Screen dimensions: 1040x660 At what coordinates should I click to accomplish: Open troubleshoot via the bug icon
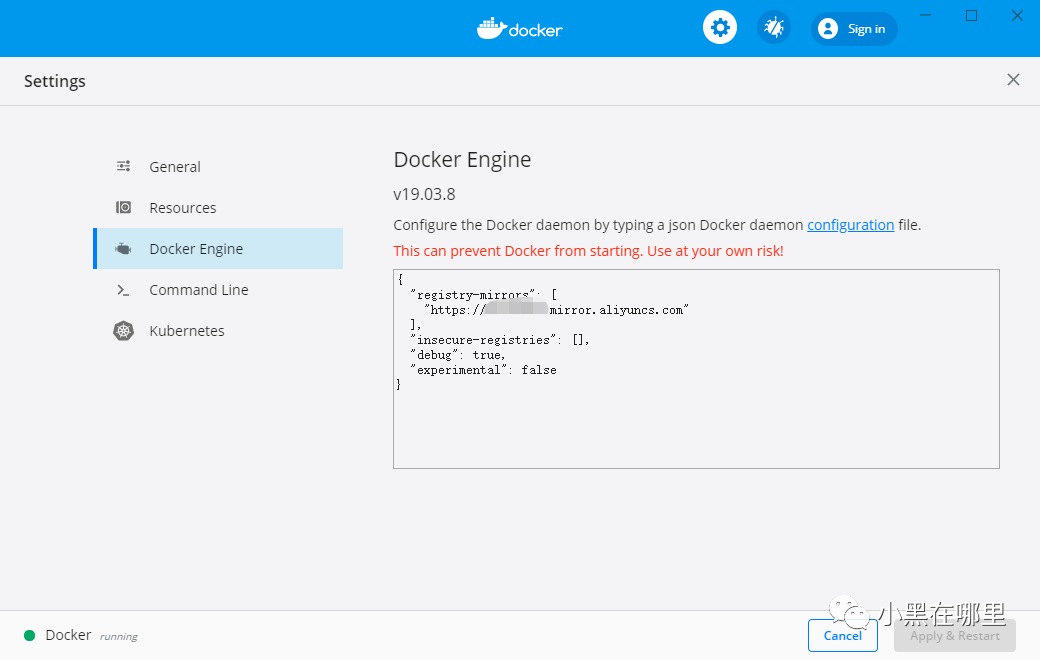pyautogui.click(x=773, y=28)
